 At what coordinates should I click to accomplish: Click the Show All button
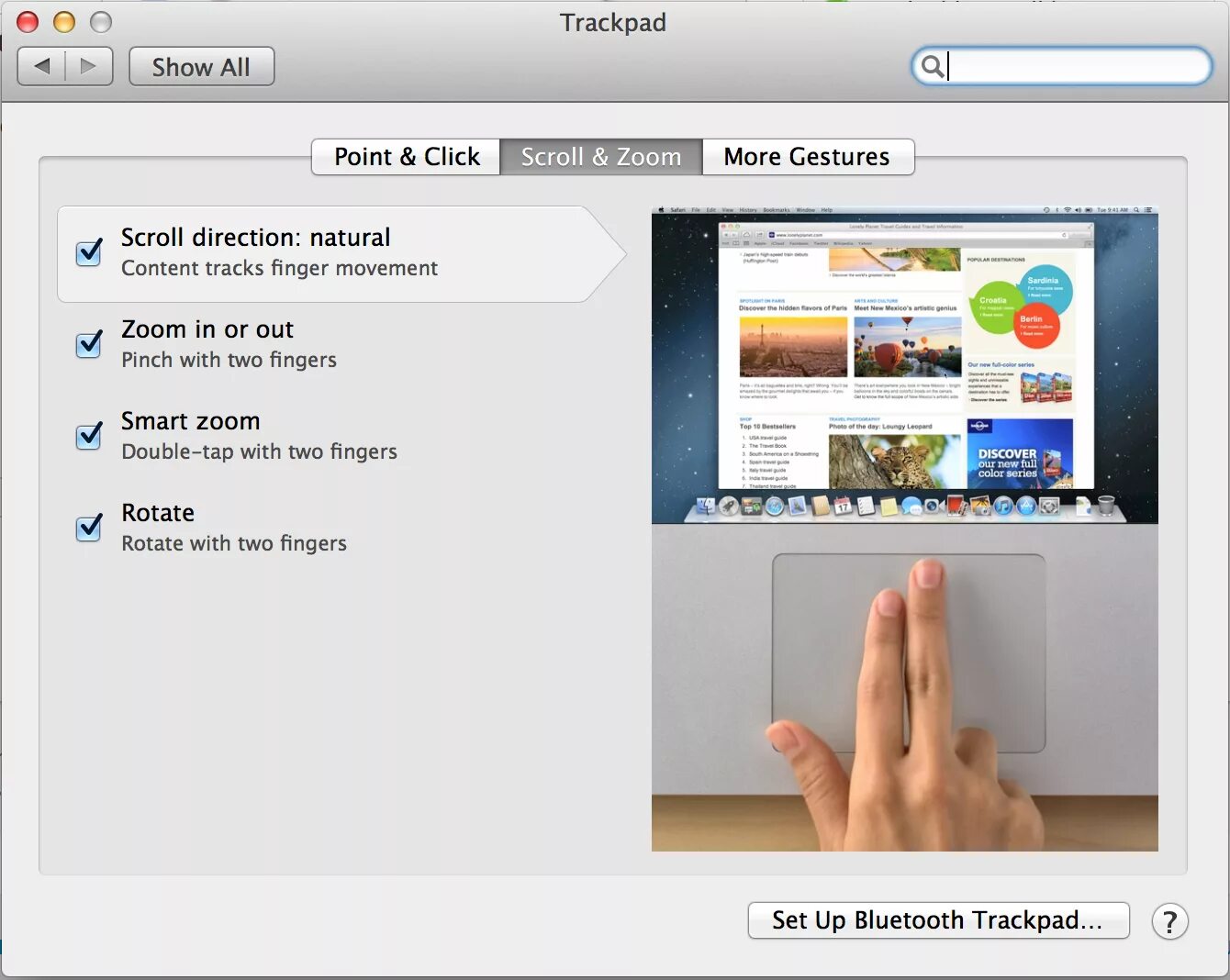tap(201, 67)
